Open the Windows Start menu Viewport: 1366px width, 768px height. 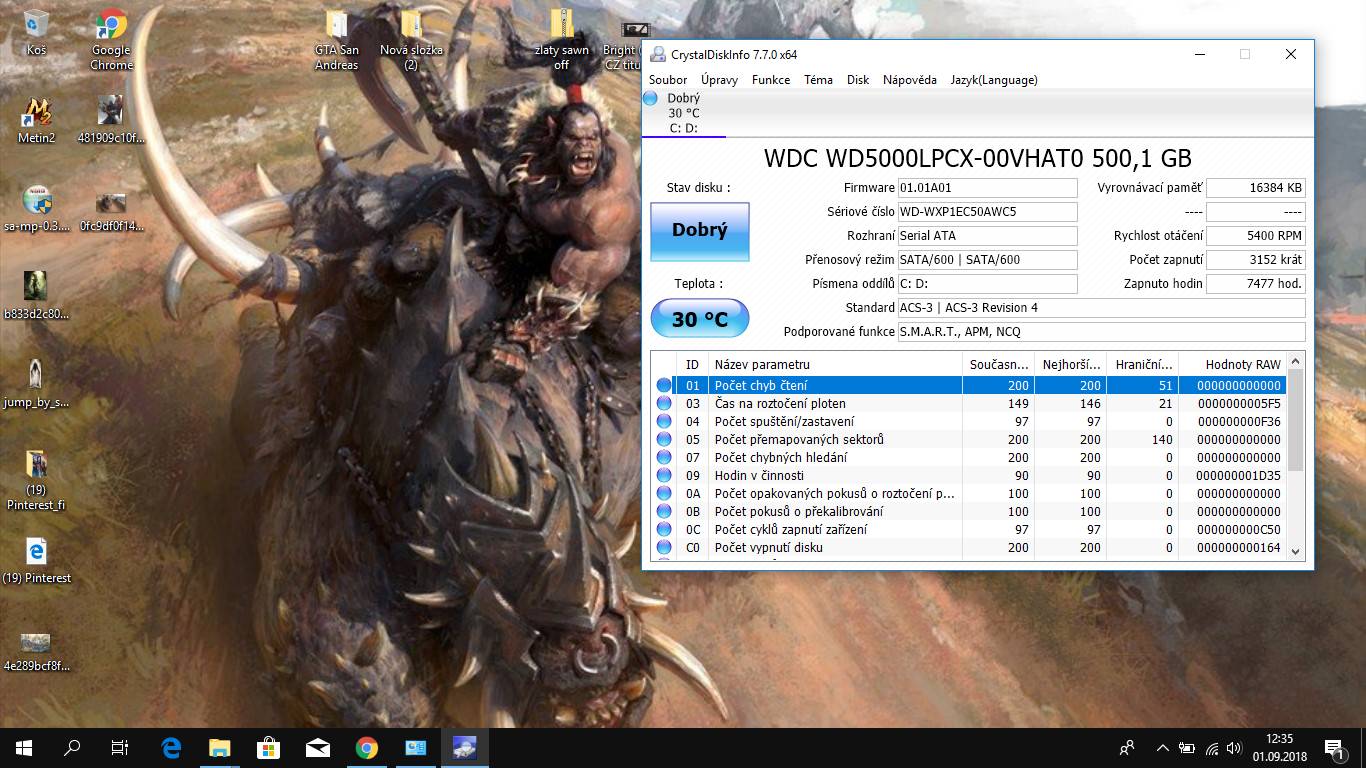click(x=24, y=747)
